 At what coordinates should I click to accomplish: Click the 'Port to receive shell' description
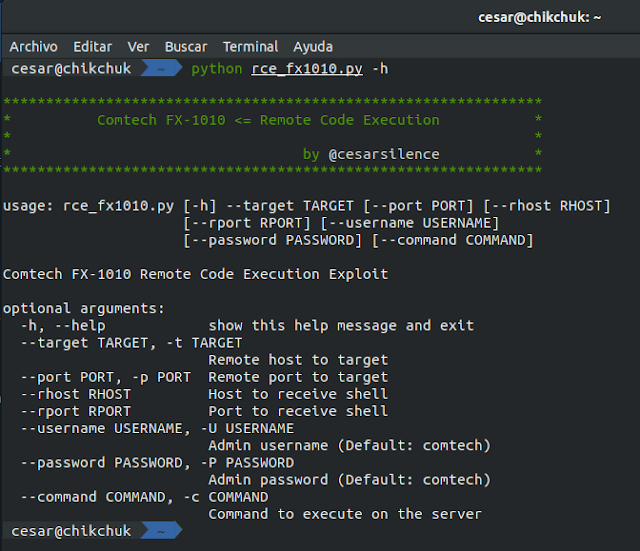point(298,411)
